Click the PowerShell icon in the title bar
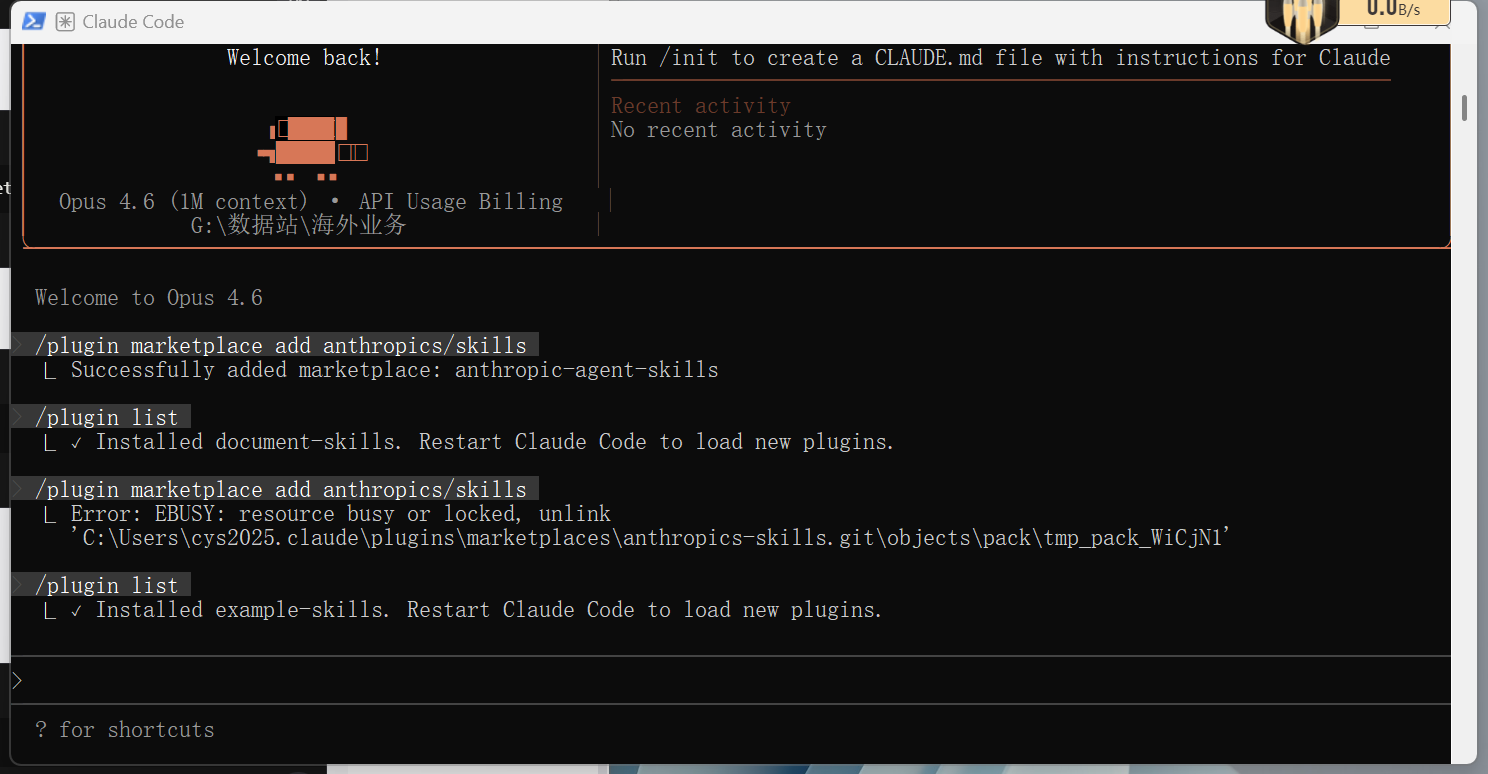 (x=33, y=21)
